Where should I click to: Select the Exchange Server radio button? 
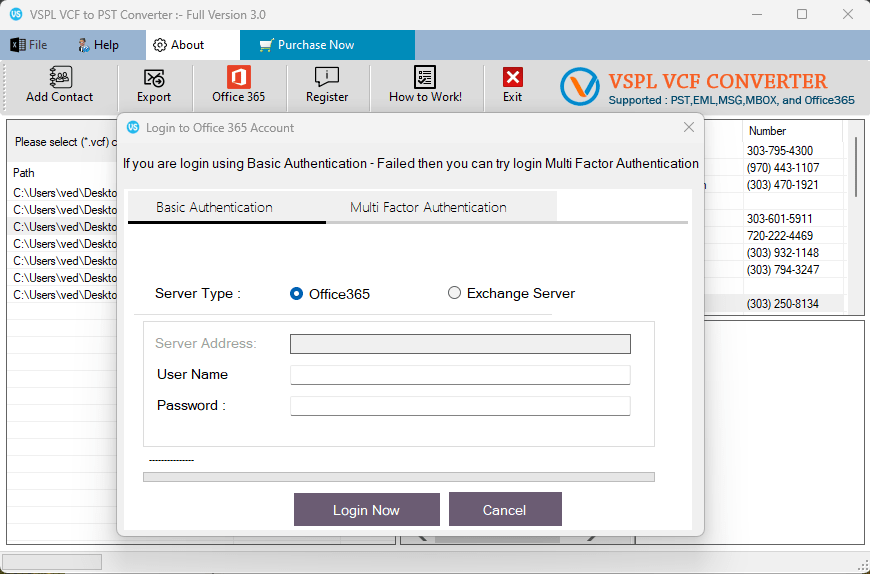click(454, 293)
